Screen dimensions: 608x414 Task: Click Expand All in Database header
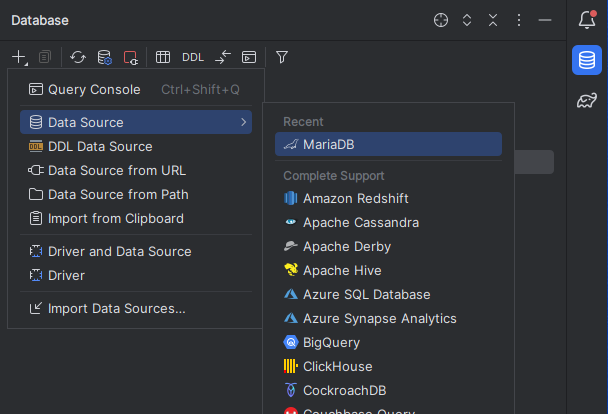pyautogui.click(x=467, y=20)
